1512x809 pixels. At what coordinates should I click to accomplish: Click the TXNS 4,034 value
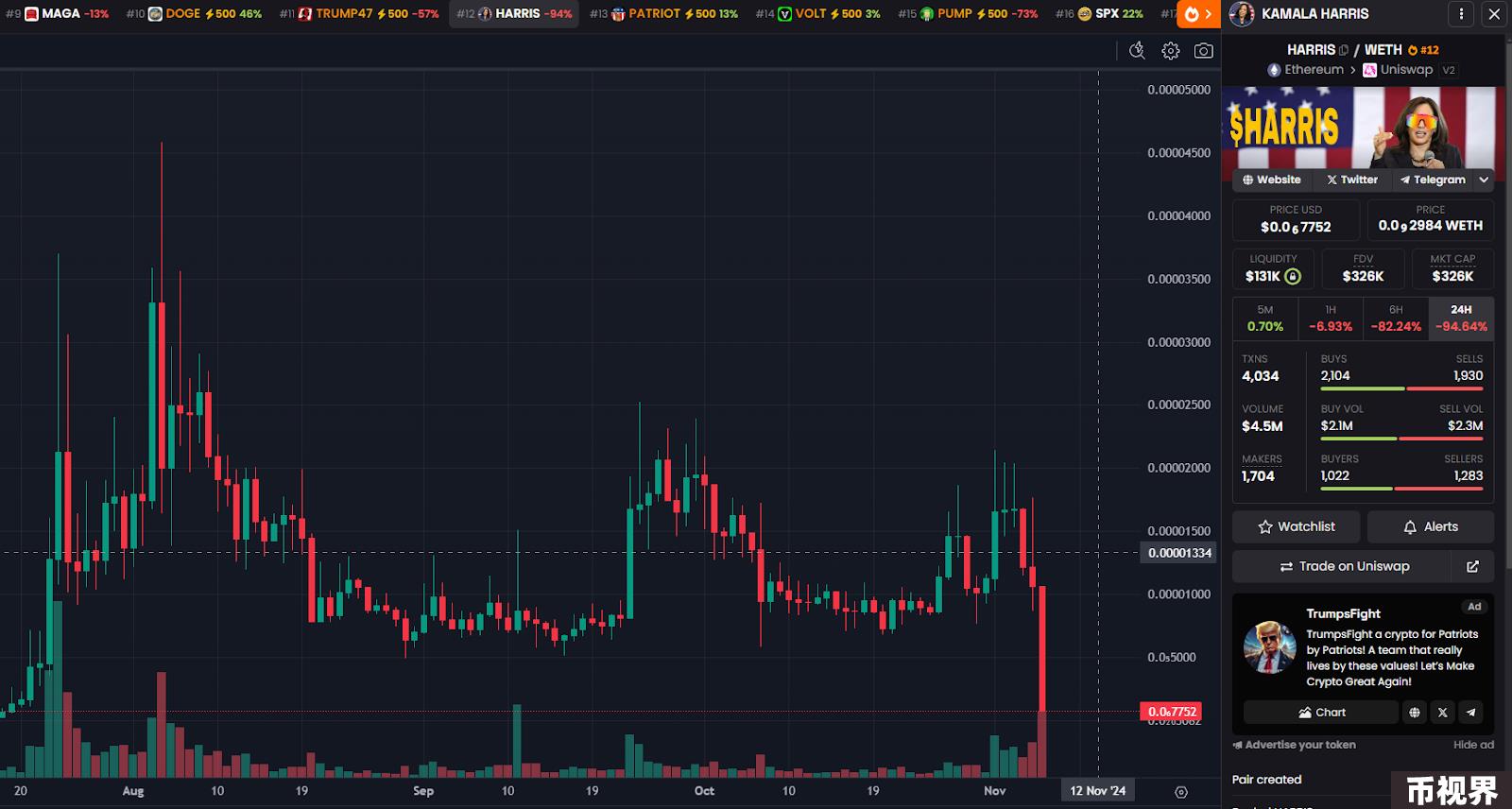[1261, 376]
